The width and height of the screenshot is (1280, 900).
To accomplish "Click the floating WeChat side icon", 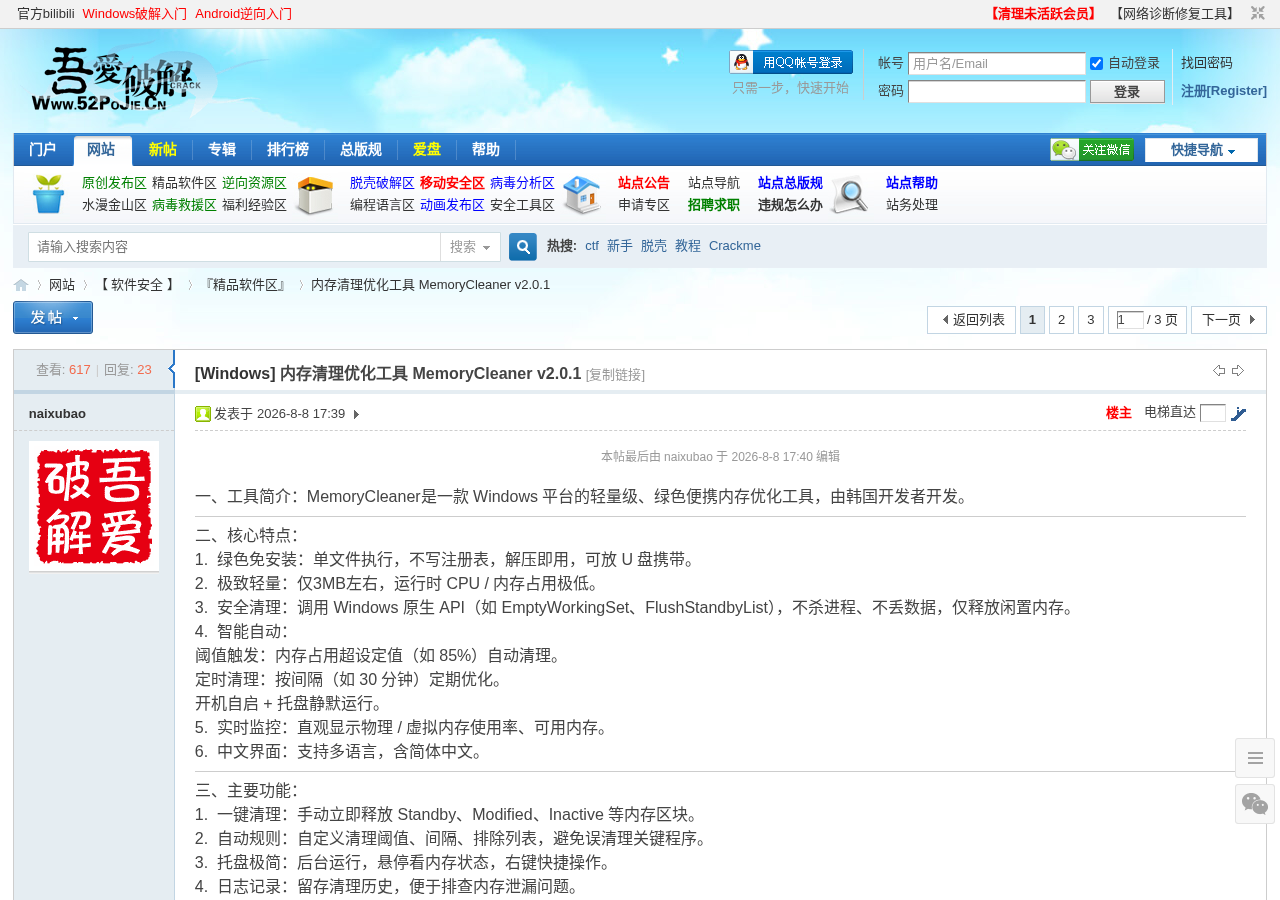I will pos(1255,804).
